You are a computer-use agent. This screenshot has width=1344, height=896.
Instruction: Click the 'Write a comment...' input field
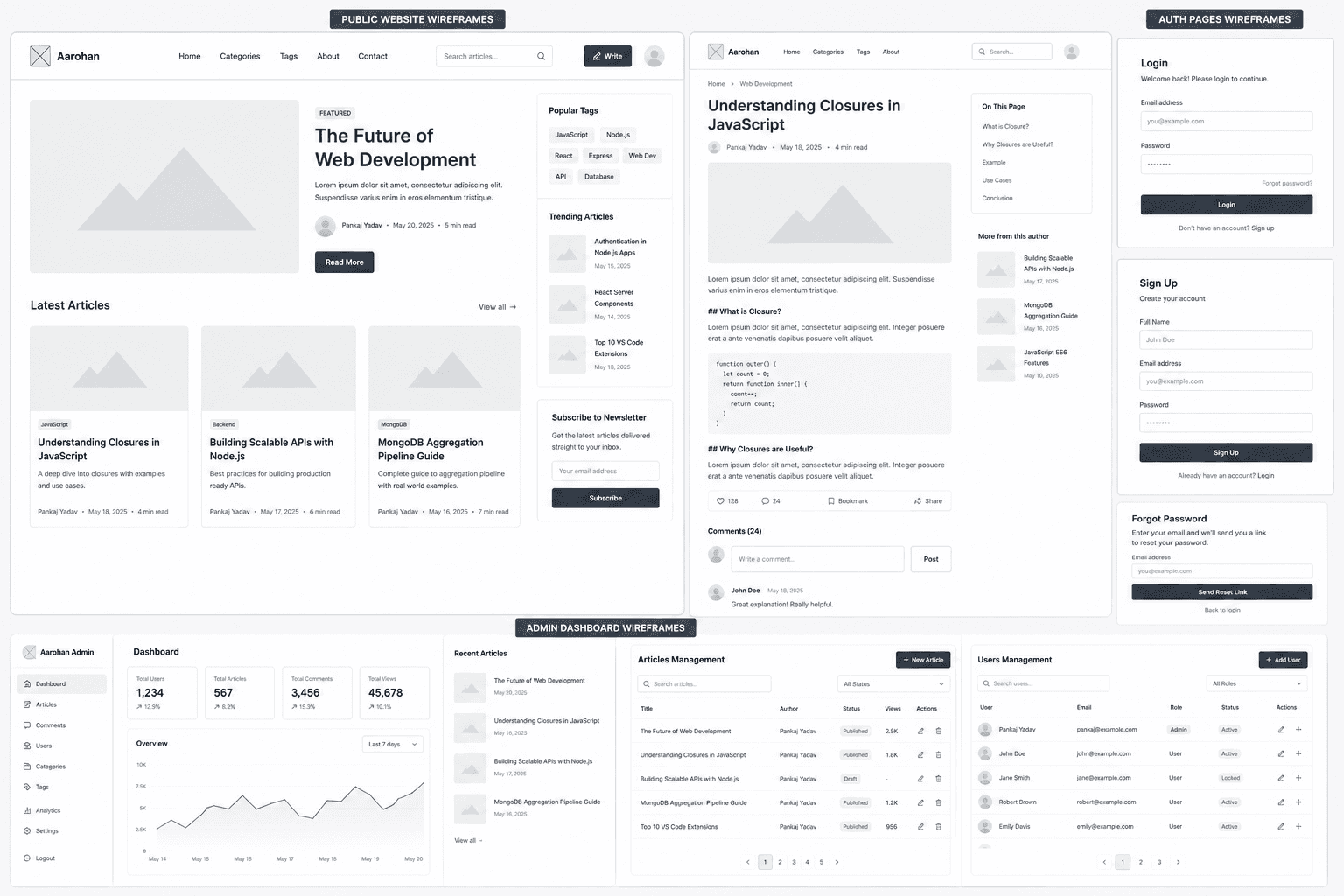(817, 559)
